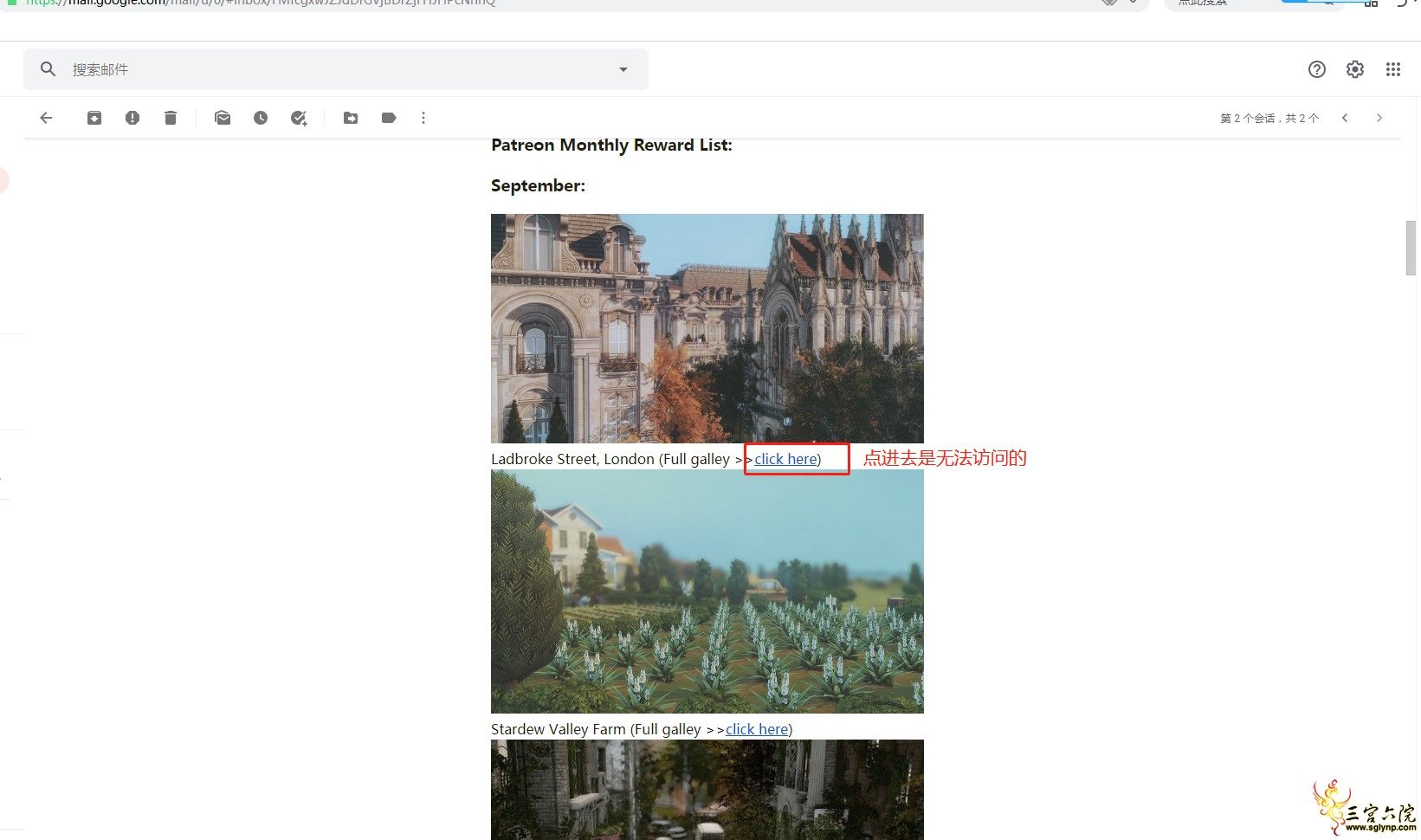Click the conversation count text
The width and height of the screenshot is (1421, 840).
point(1269,119)
